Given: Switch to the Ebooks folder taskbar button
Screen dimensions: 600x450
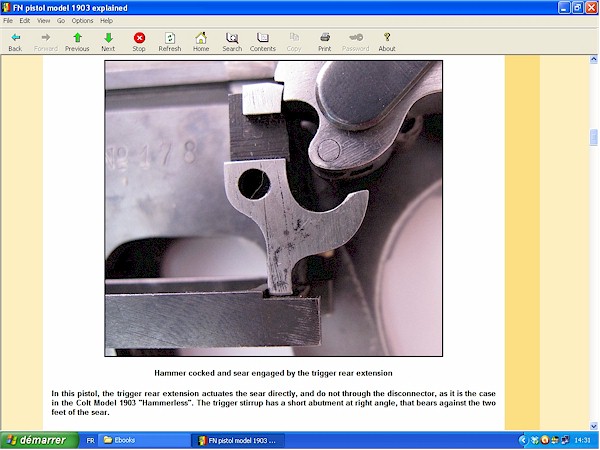Looking at the screenshot, I should pos(144,440).
